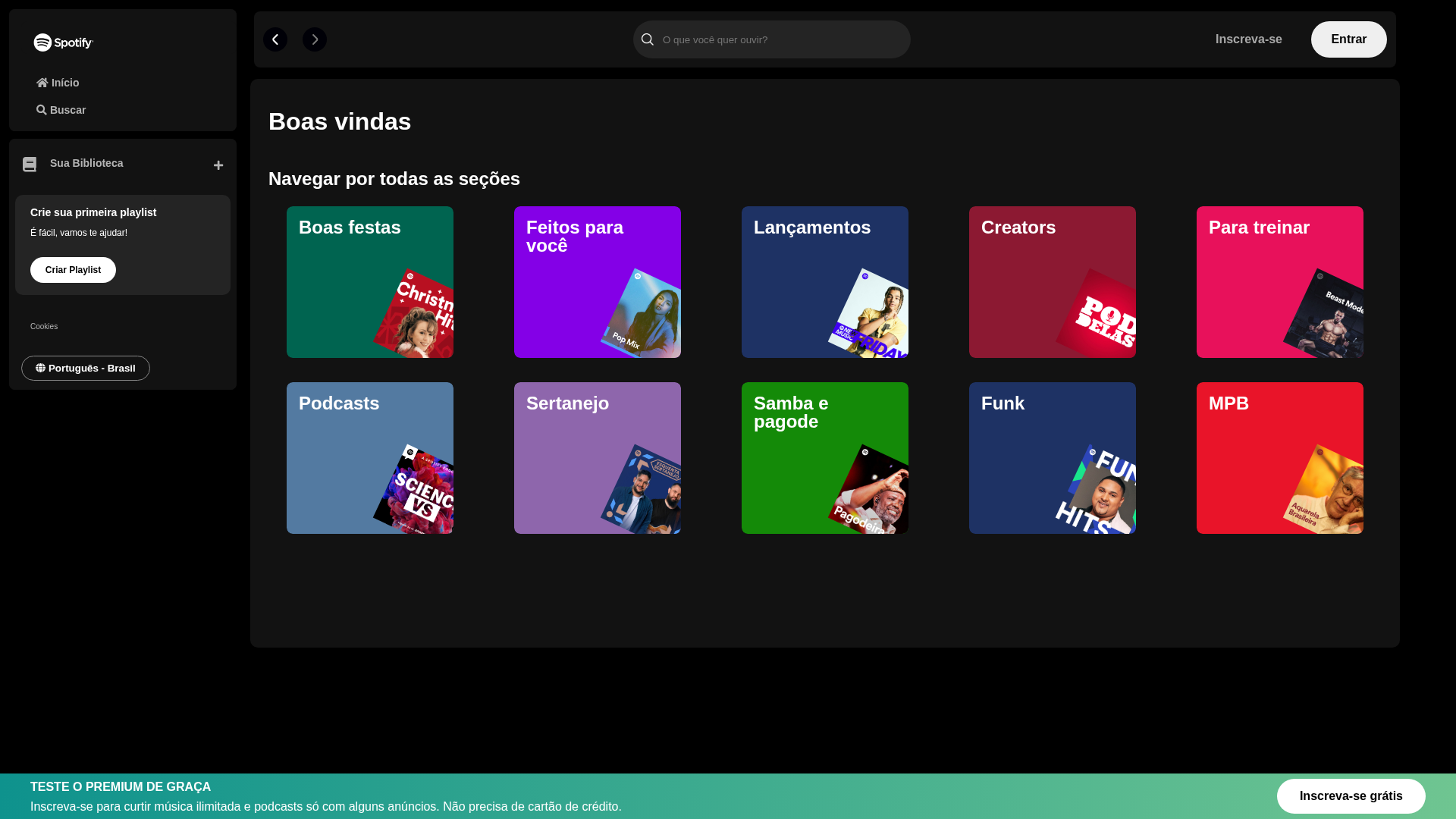Viewport: 1456px width, 819px height.
Task: Open Buscar in the sidebar
Action: point(61,110)
